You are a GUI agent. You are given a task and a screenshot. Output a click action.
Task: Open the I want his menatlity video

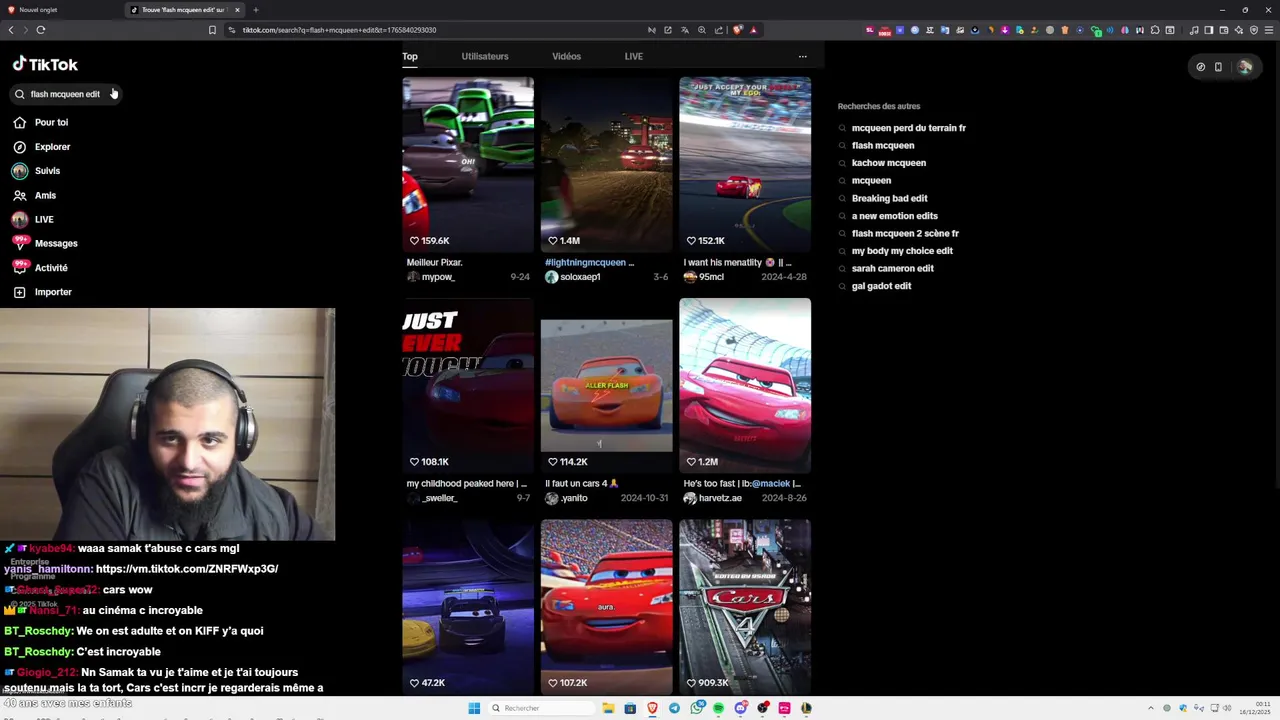click(745, 164)
